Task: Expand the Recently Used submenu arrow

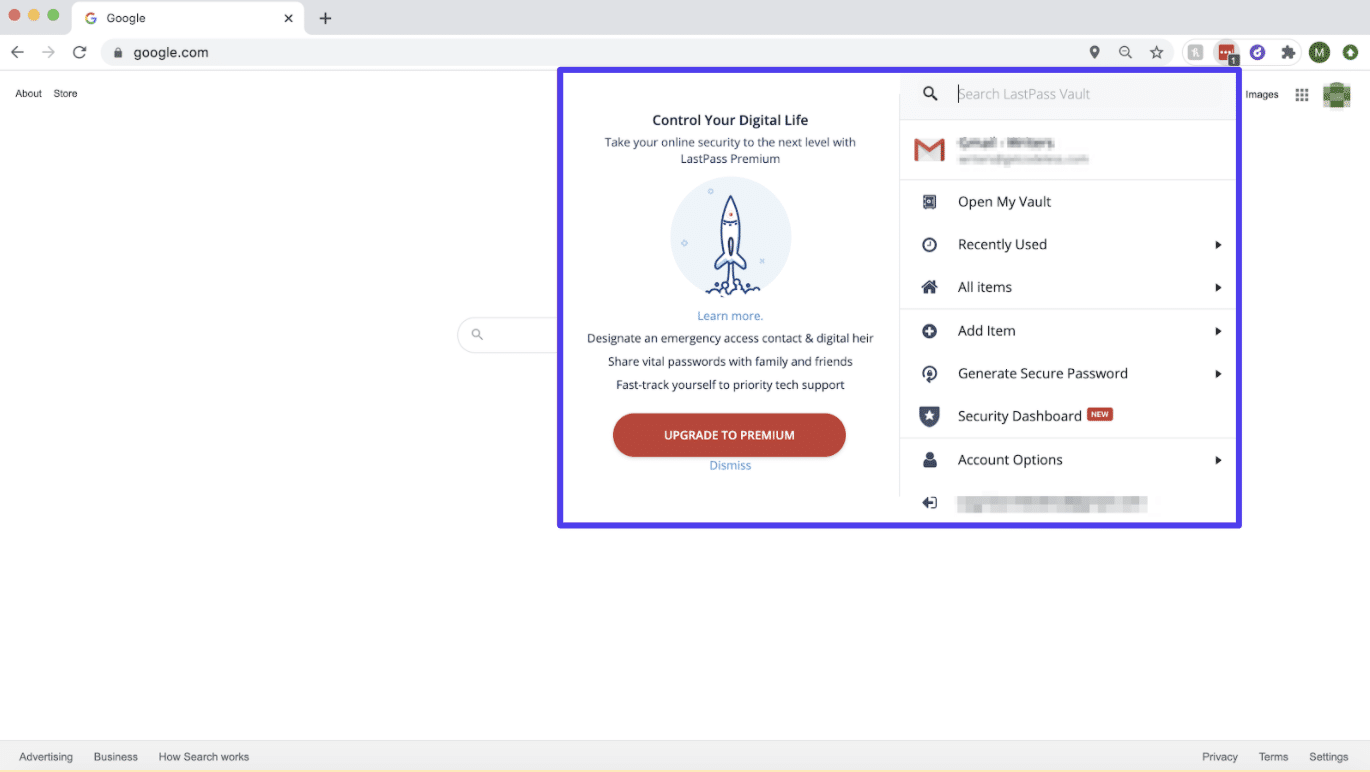Action: (1218, 244)
